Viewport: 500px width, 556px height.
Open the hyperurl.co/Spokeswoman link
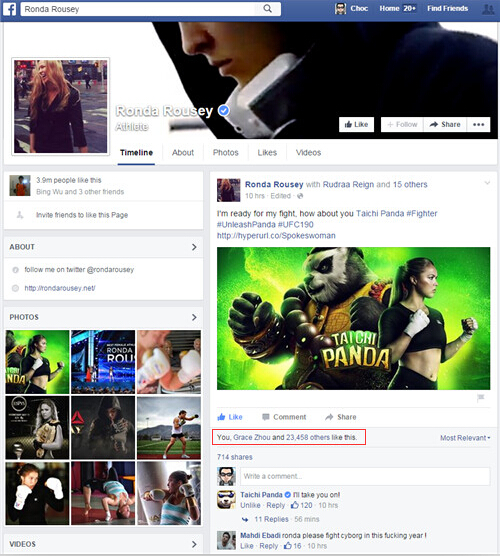[276, 236]
